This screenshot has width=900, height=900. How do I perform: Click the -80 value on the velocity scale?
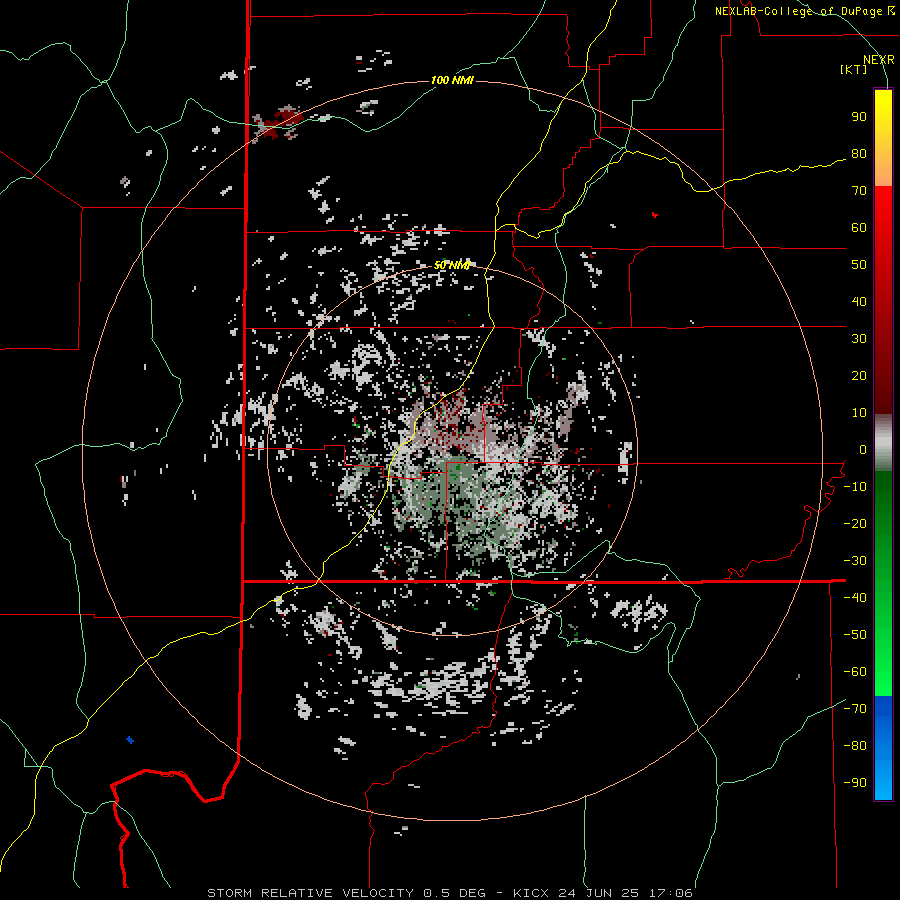point(855,746)
